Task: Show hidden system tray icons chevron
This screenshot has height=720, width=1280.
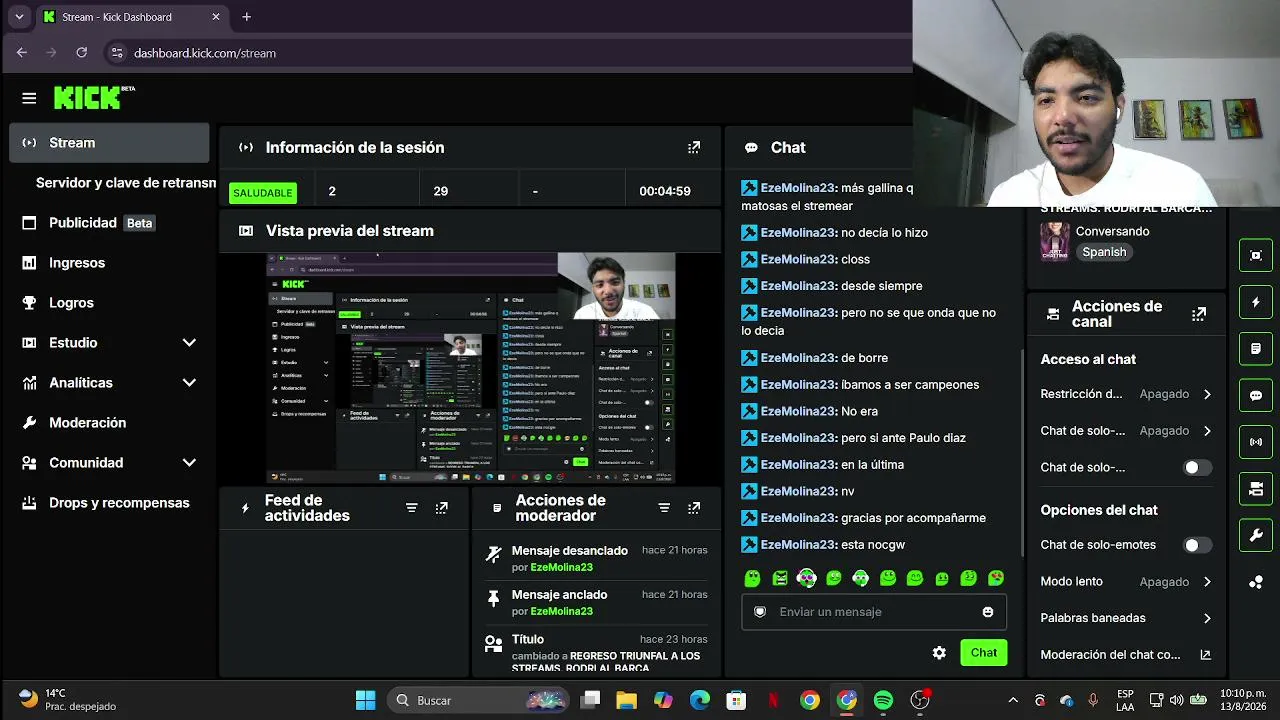Action: [1013, 700]
